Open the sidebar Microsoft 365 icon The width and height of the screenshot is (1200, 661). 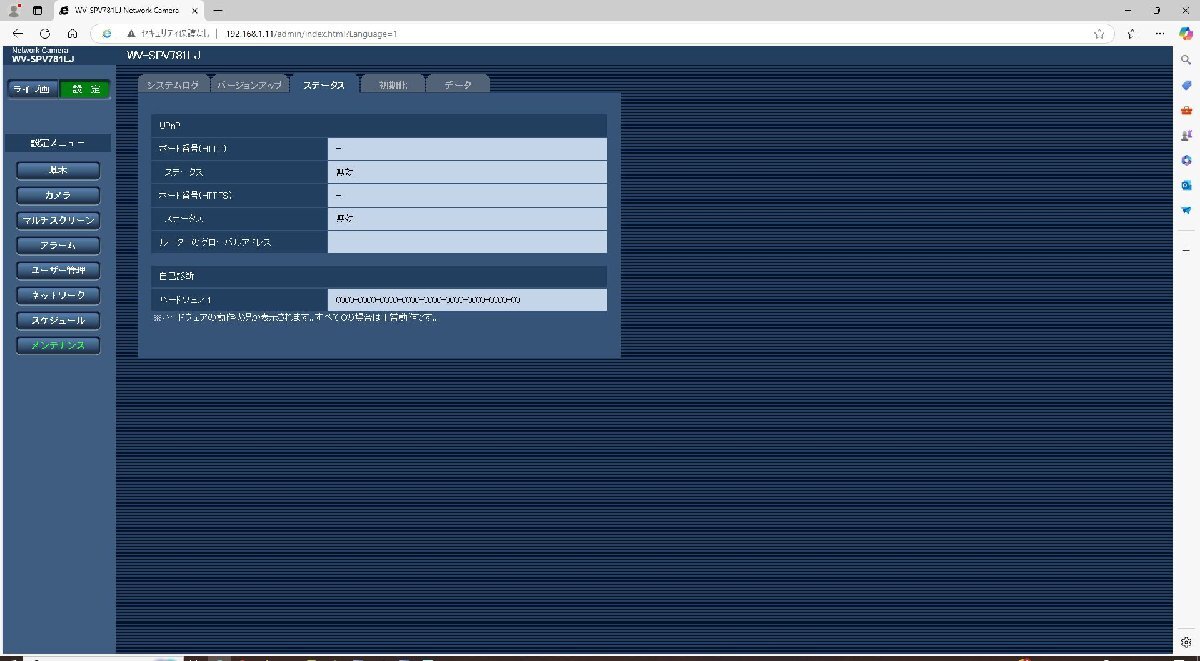point(1186,160)
